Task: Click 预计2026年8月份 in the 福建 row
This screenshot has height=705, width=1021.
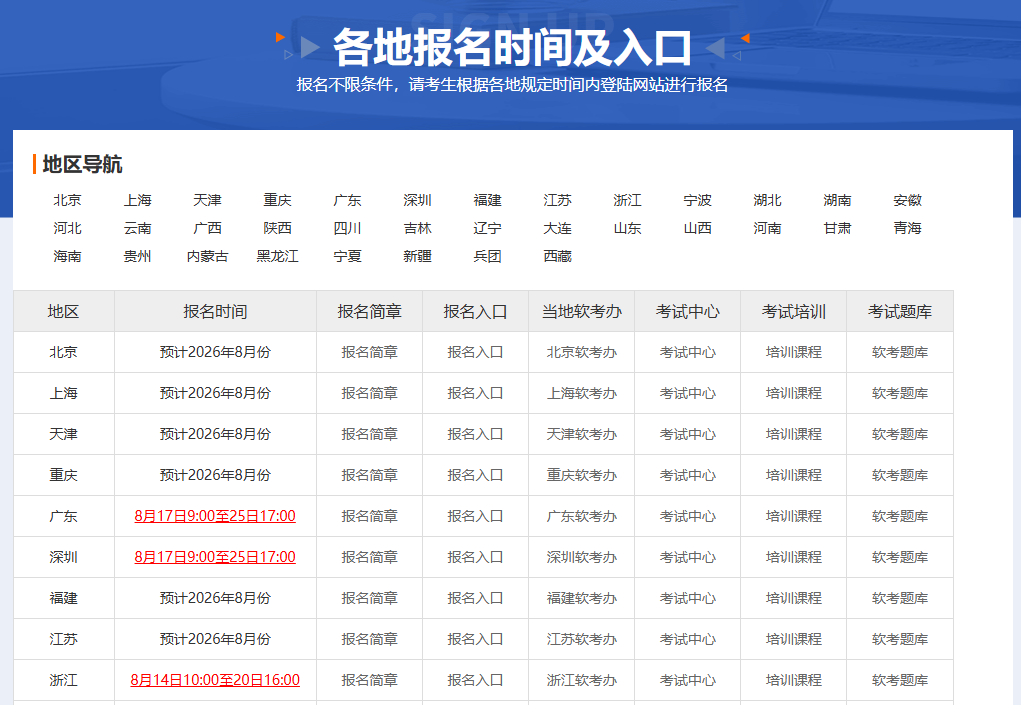Action: click(x=215, y=598)
